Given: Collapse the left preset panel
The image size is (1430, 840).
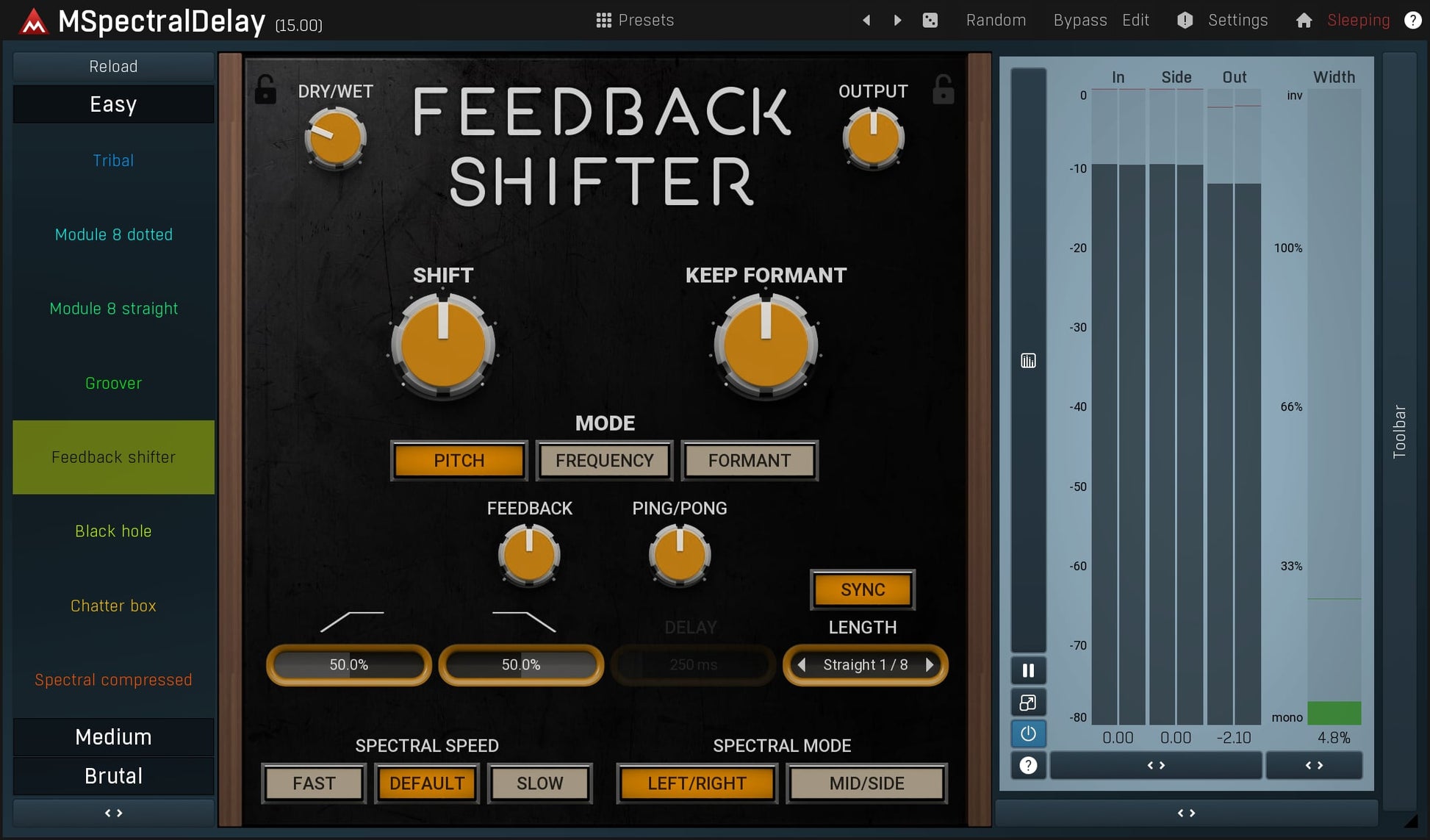Looking at the screenshot, I should (113, 813).
